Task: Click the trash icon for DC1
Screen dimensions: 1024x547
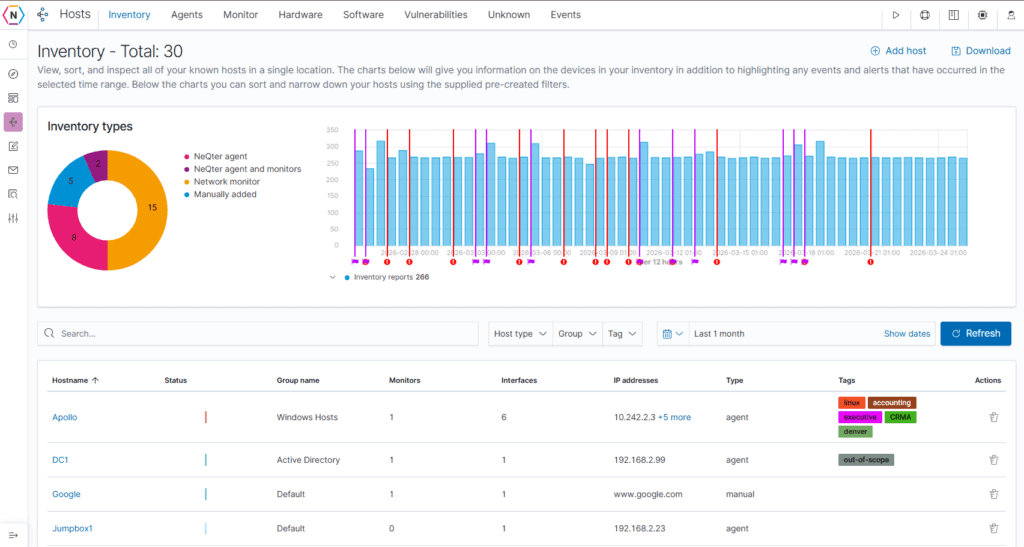Action: click(993, 460)
